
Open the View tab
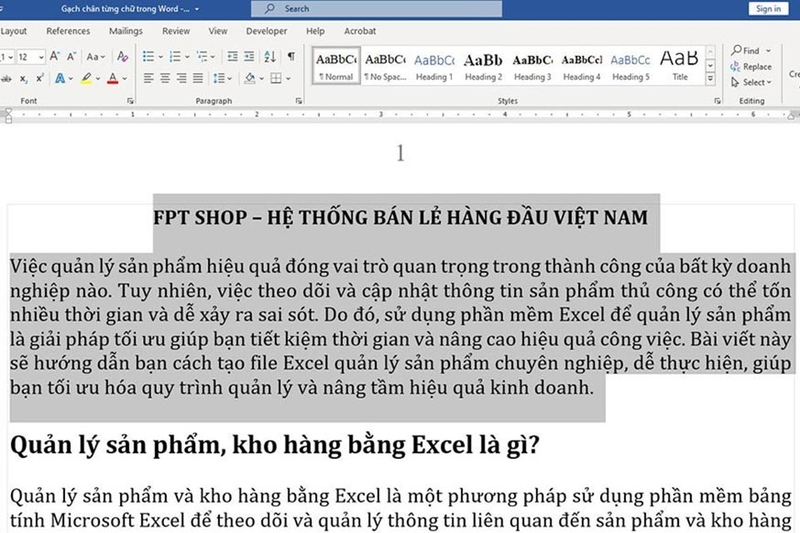tap(218, 31)
